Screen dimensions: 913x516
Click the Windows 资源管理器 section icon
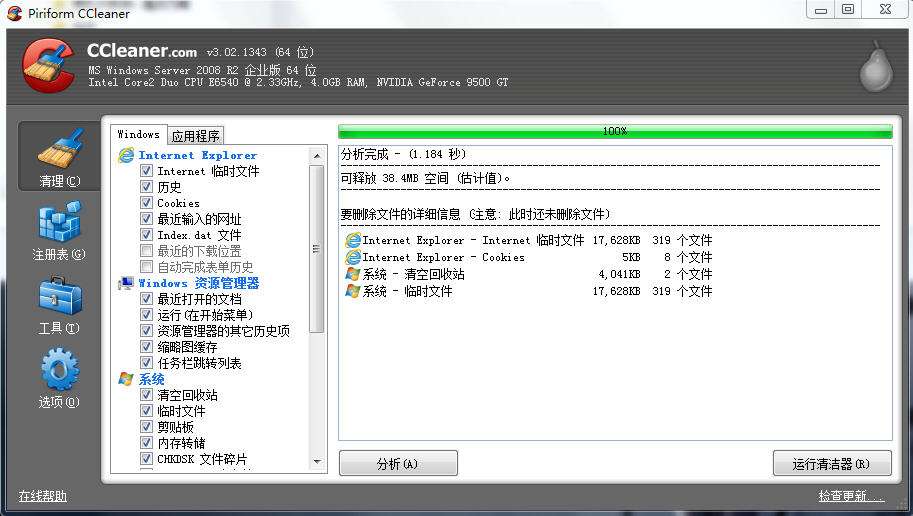click(126, 283)
